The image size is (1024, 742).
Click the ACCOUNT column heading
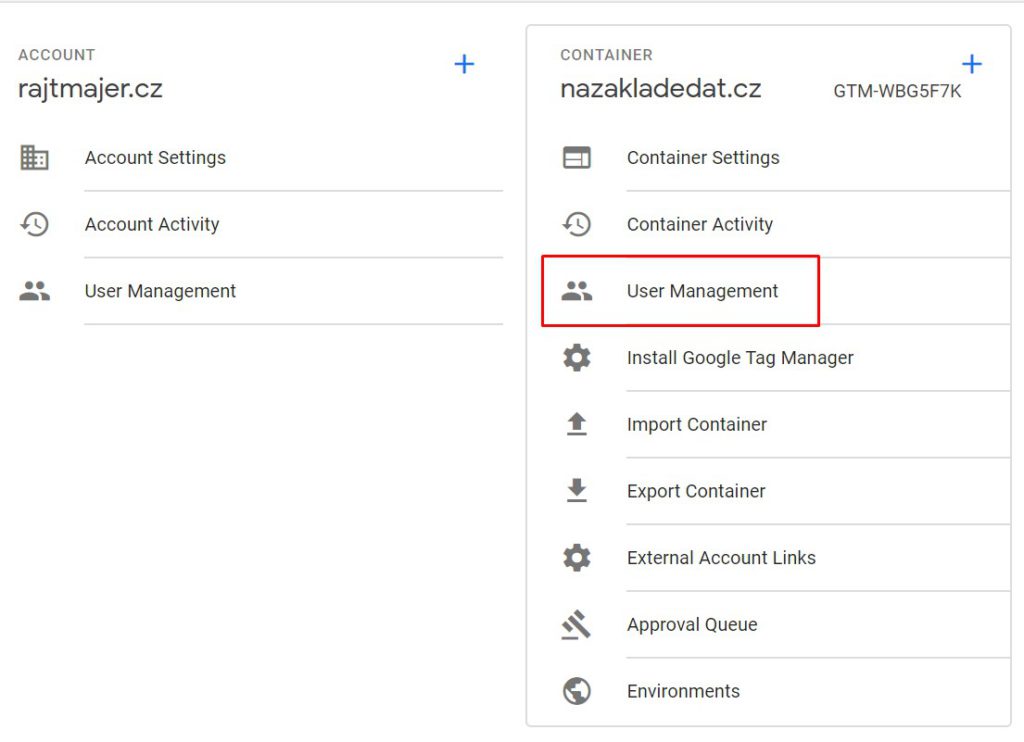click(x=57, y=55)
